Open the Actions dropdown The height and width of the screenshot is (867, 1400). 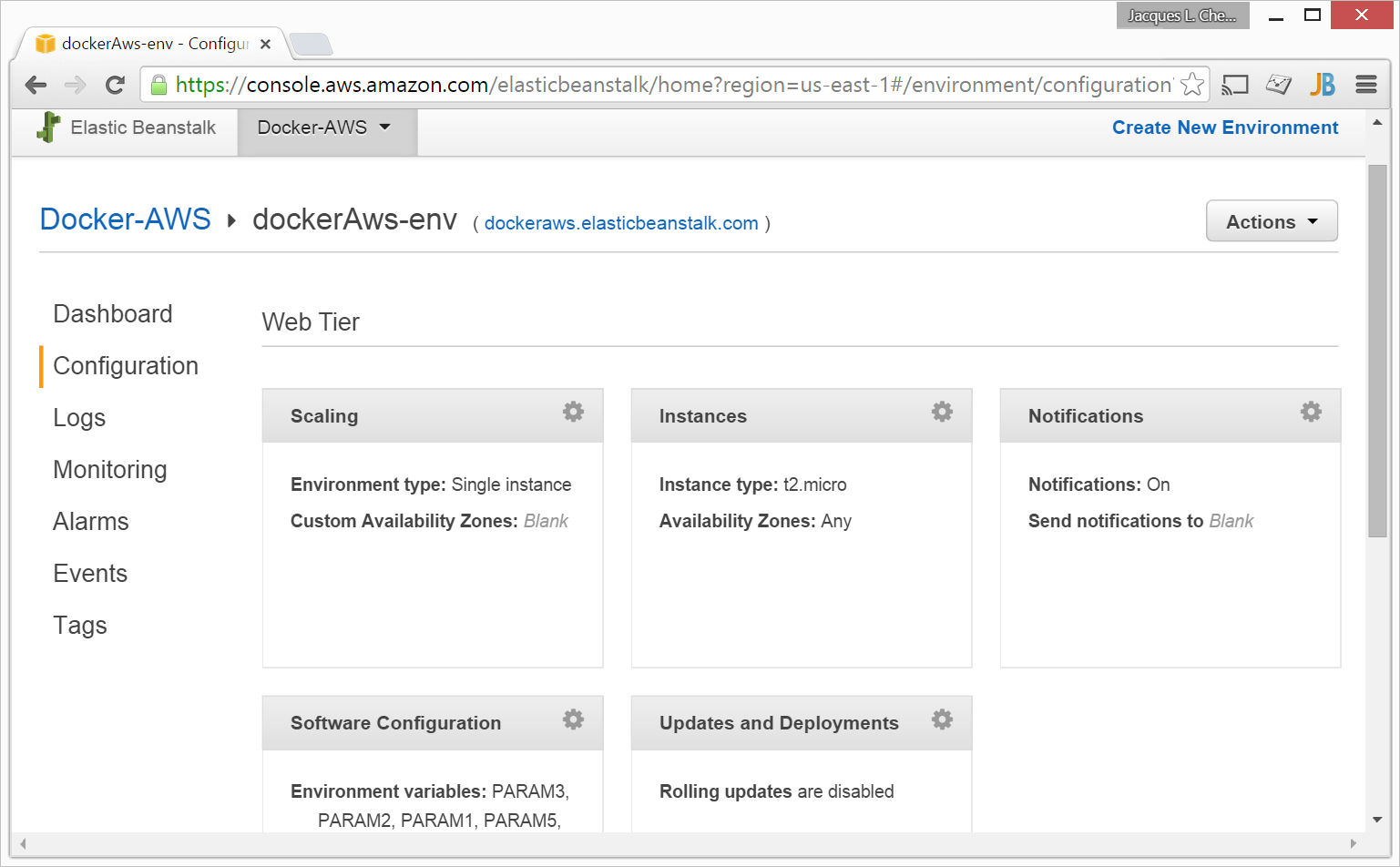click(x=1272, y=221)
